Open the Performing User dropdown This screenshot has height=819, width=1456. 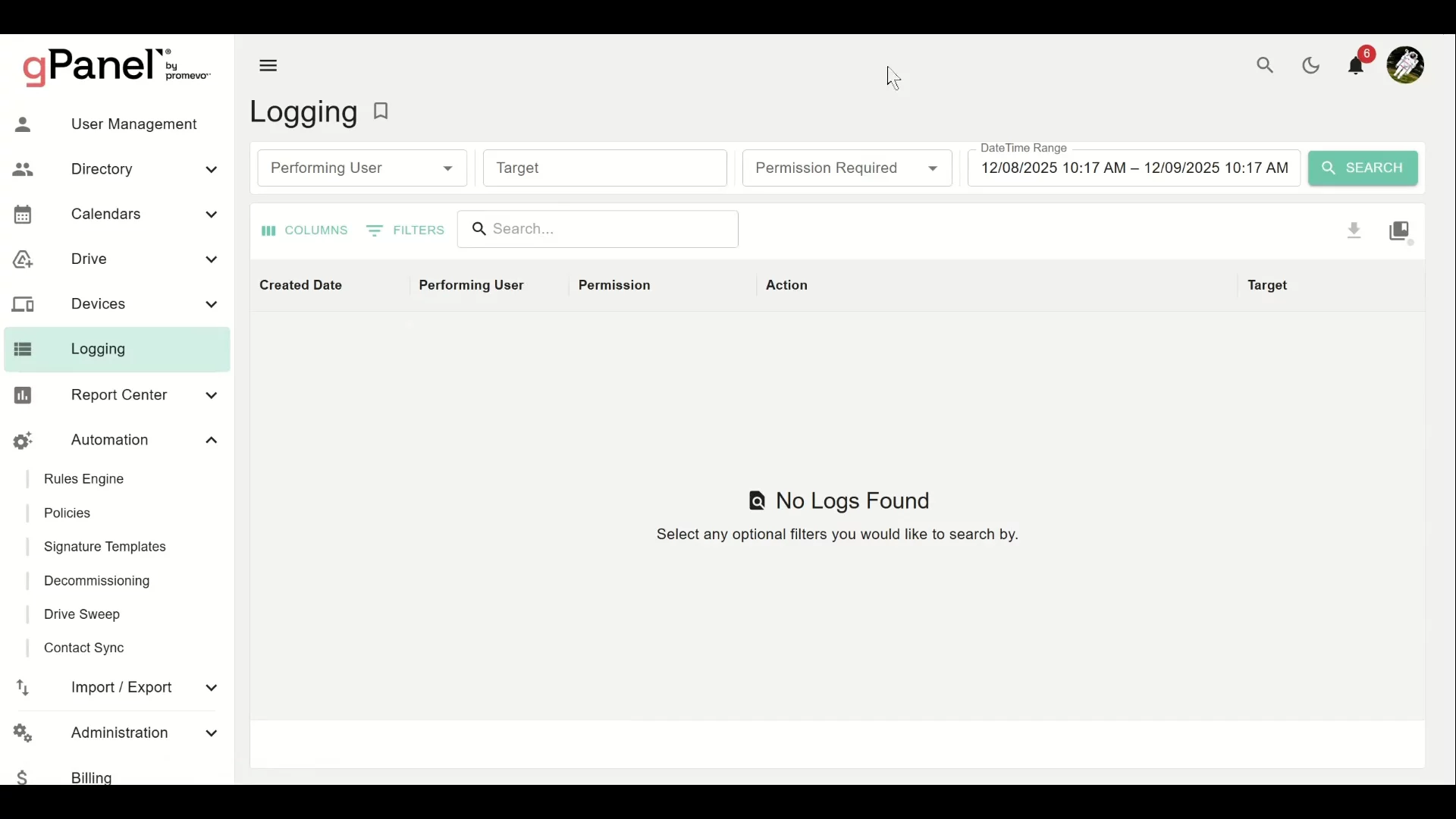(x=362, y=168)
